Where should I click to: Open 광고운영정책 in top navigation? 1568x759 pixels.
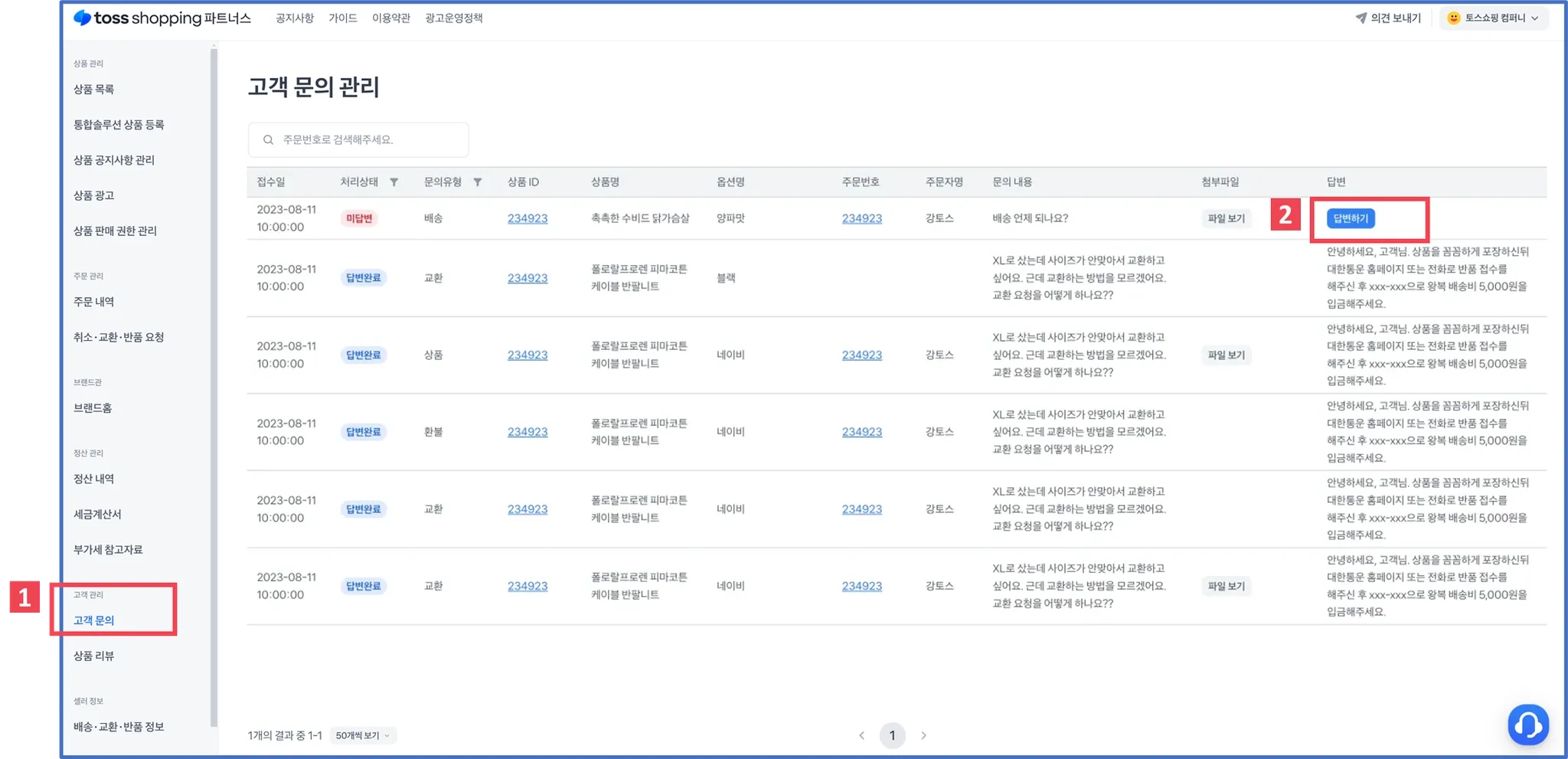[x=454, y=18]
